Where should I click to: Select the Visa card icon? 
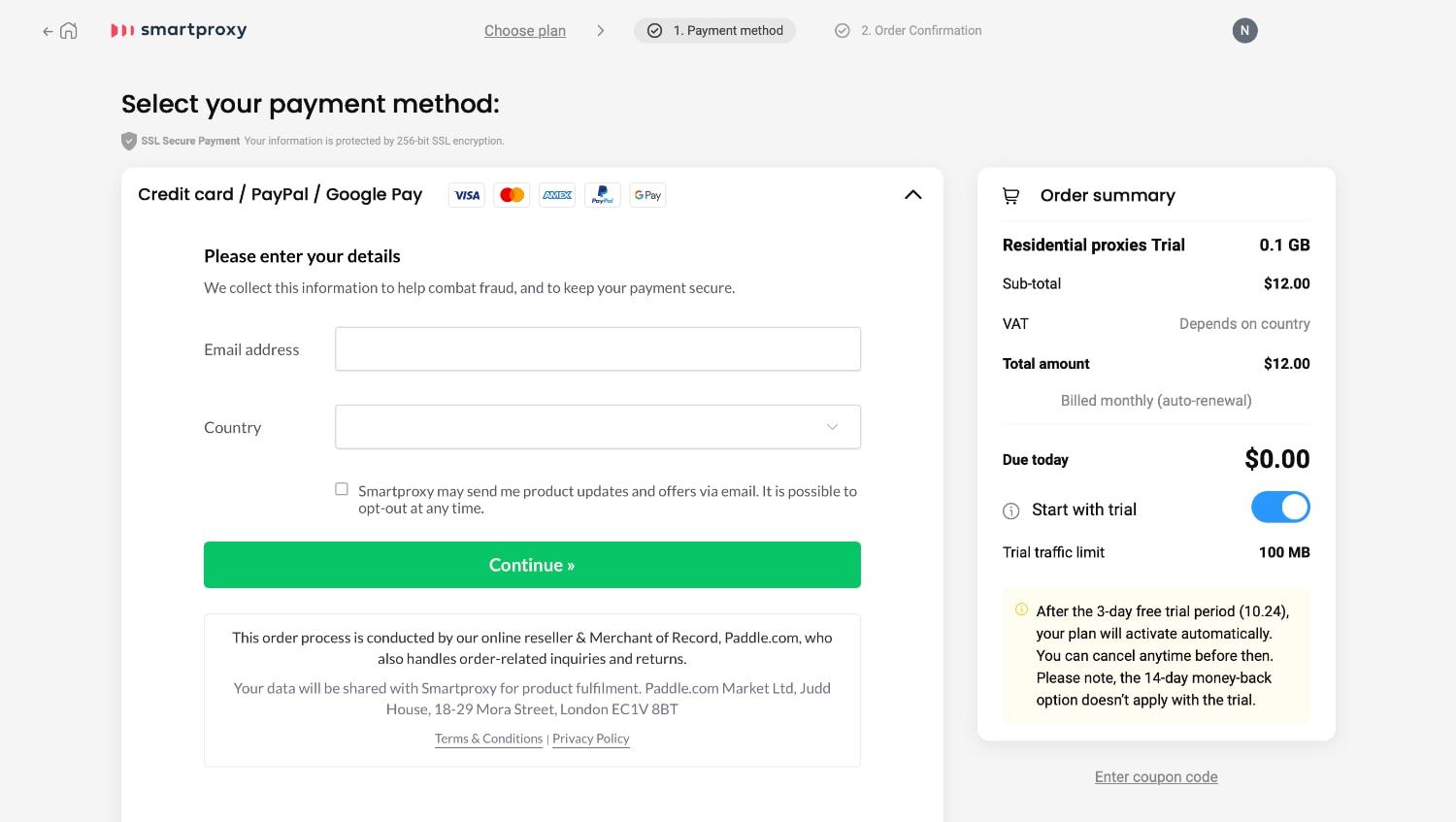click(x=467, y=195)
